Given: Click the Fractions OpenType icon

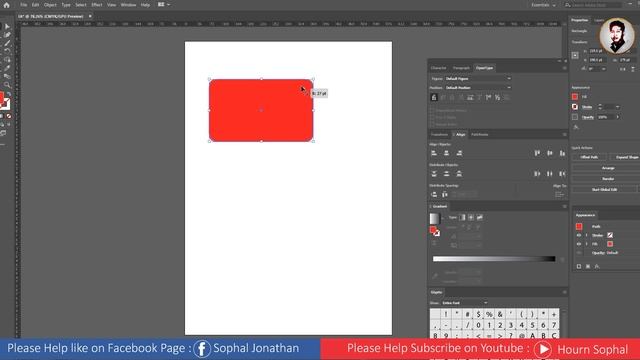Looking at the screenshot, I should [x=498, y=98].
